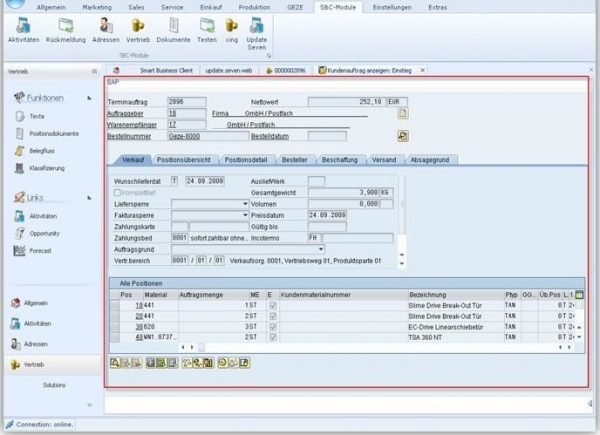The image size is (600, 435).
Task: Click the Zahlungsbed code field 0001
Action: 179,238
